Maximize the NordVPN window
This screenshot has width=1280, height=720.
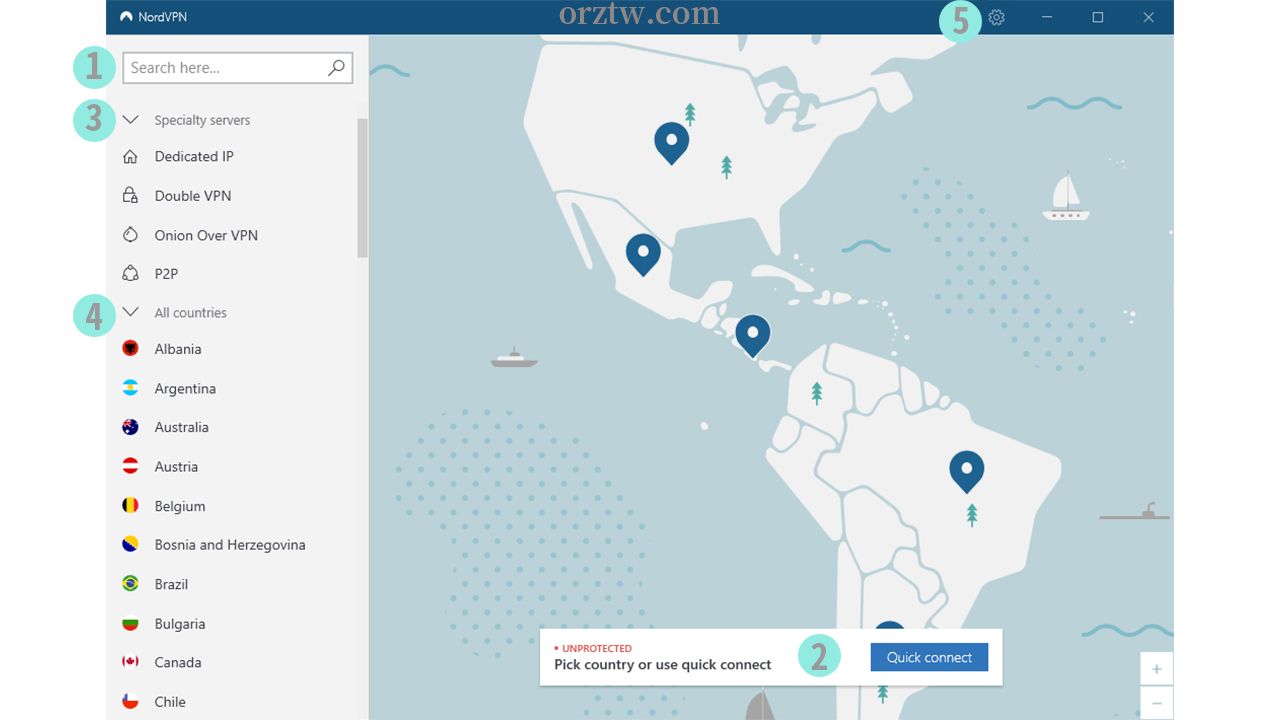1097,17
